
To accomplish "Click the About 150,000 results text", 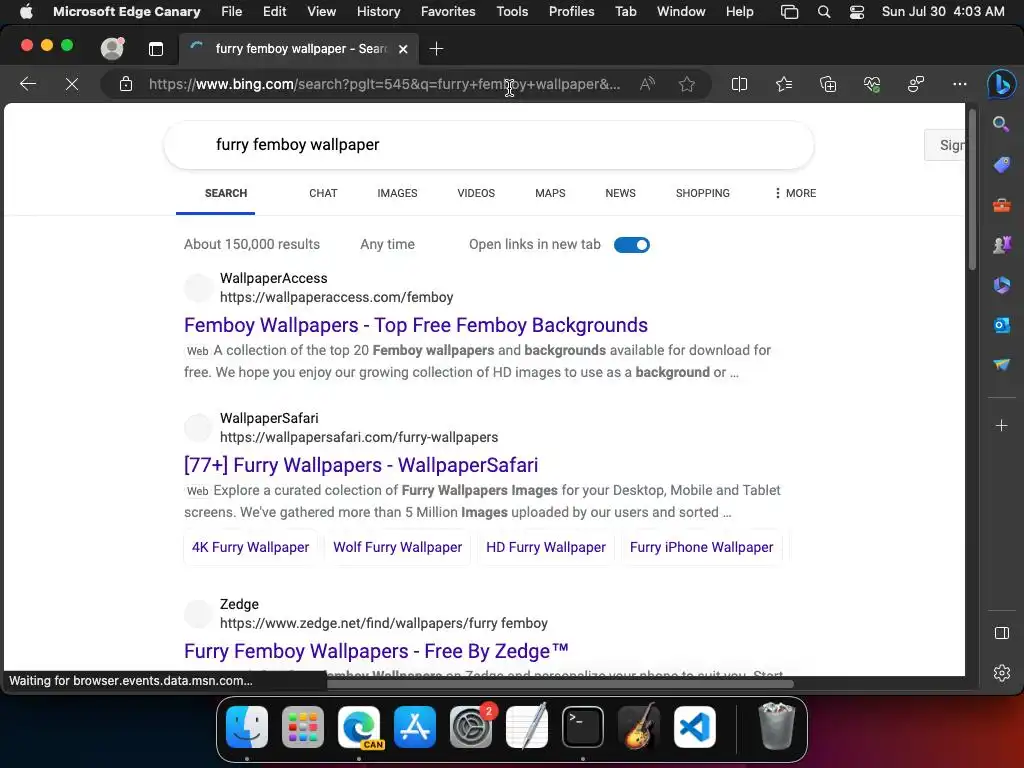I will click(x=252, y=244).
